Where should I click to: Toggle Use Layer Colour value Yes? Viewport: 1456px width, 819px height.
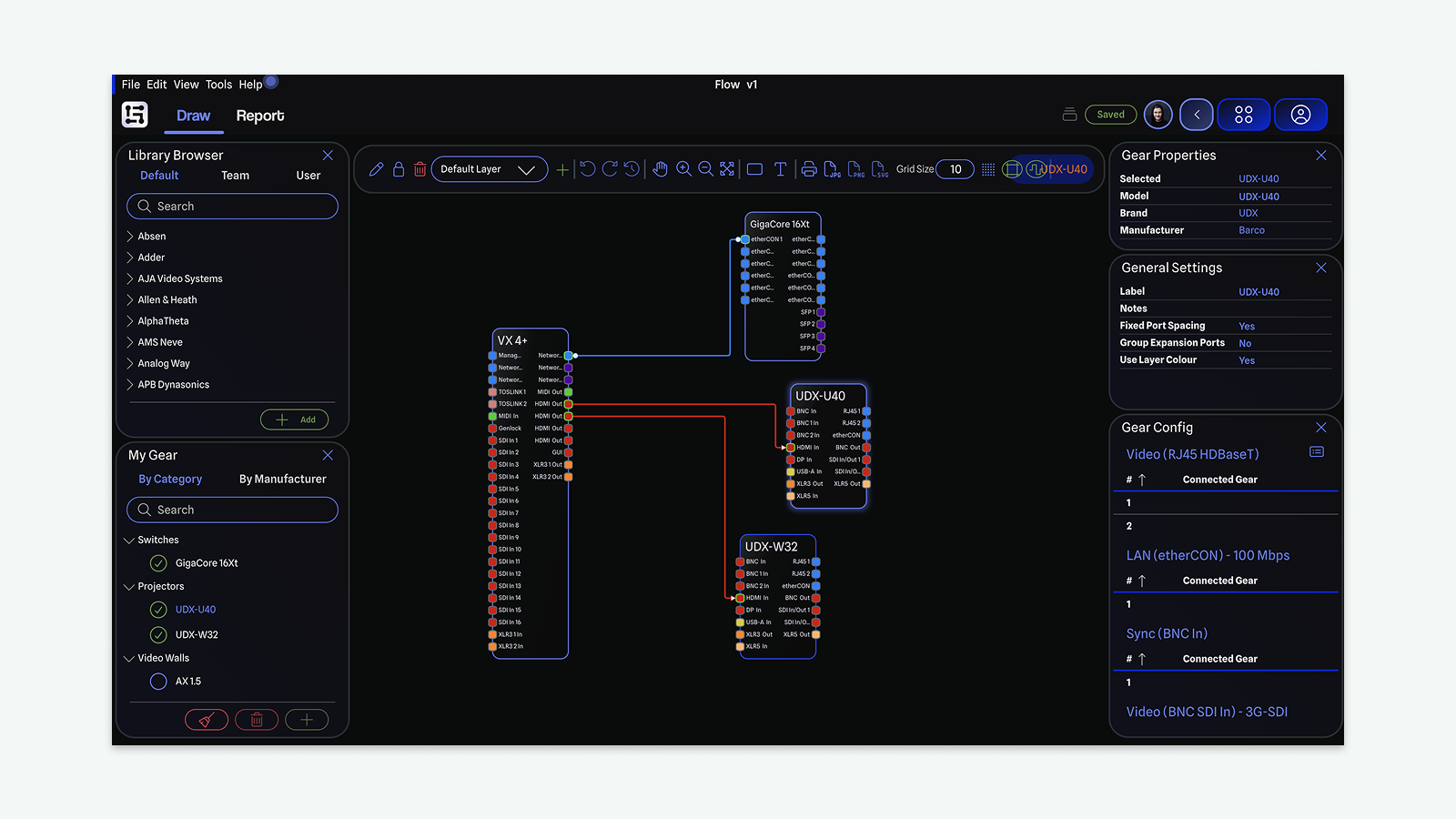tap(1247, 360)
